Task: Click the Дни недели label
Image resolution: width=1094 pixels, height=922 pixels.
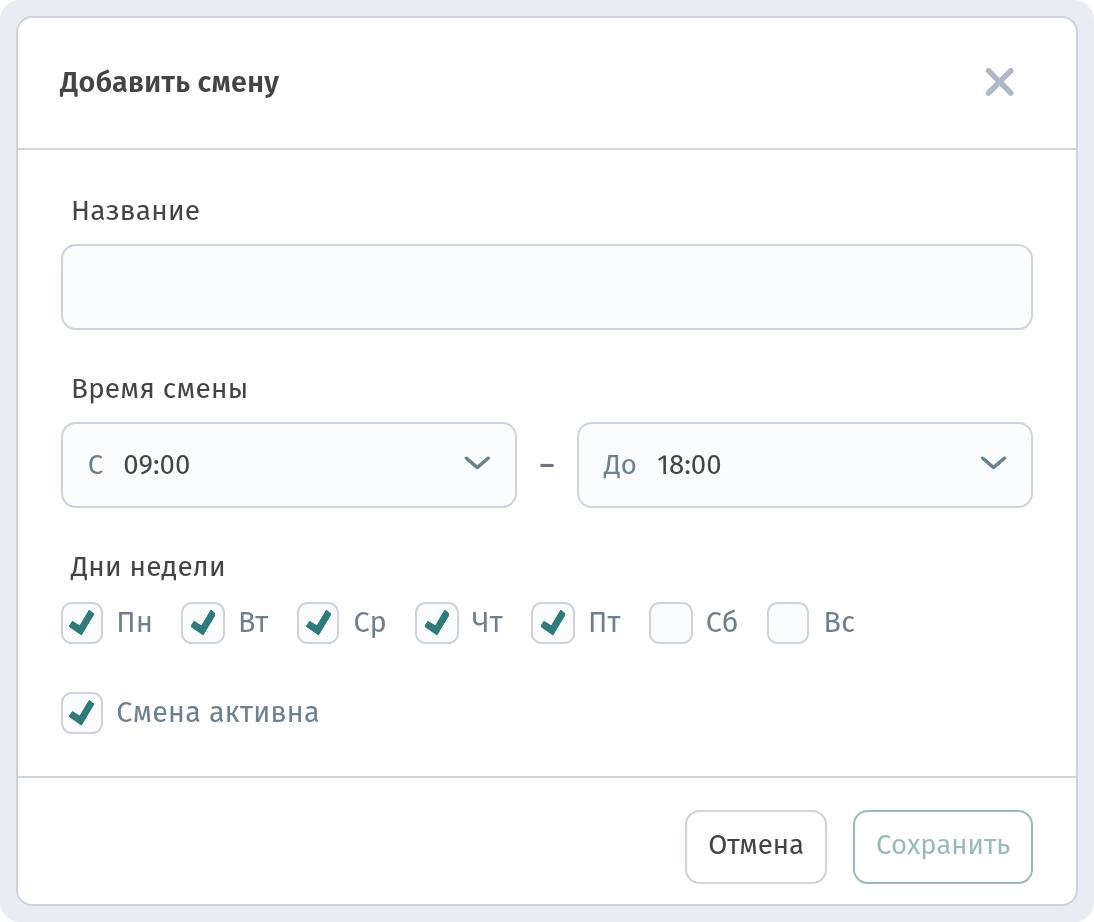Action: pyautogui.click(x=148, y=567)
